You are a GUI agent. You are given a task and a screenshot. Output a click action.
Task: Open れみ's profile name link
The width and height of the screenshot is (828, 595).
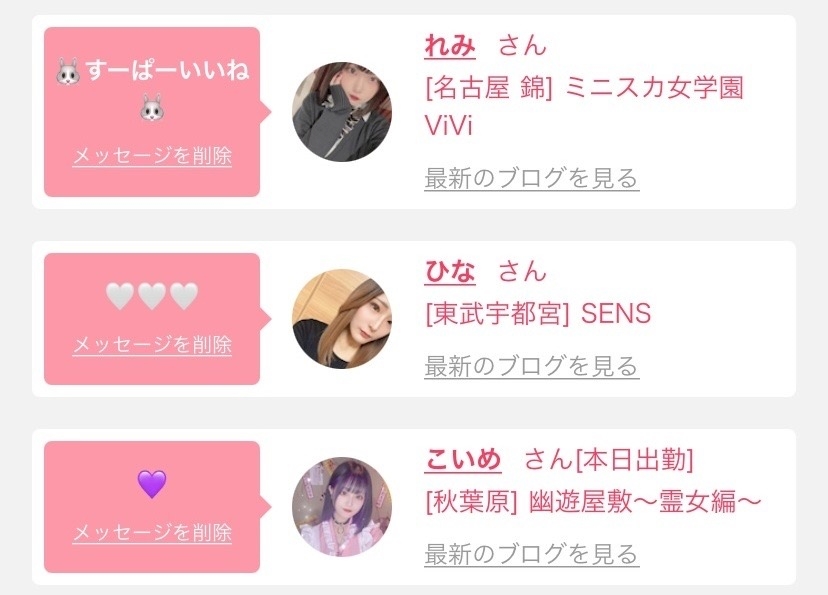450,45
